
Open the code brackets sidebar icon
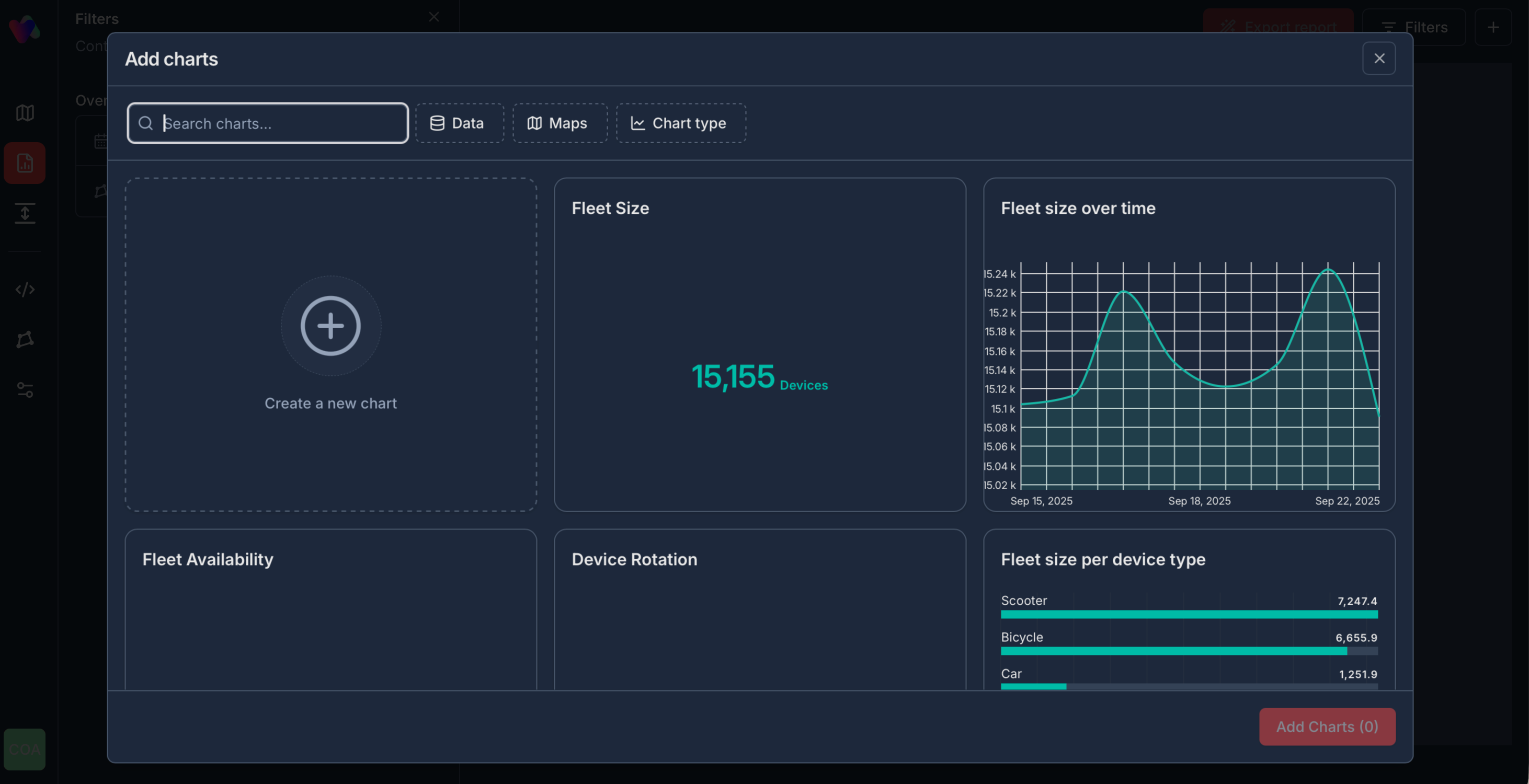[x=25, y=290]
